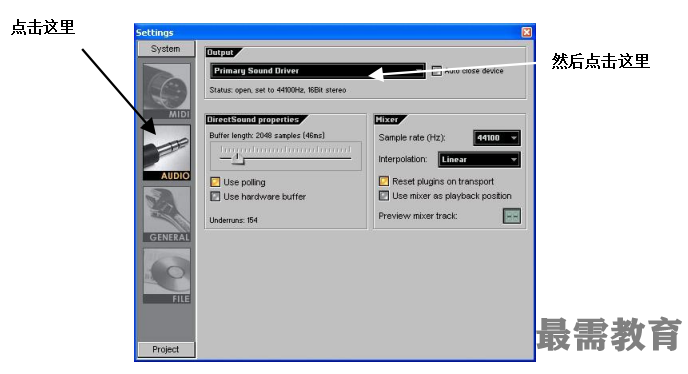Adjust the Buffer length slider handle
This screenshot has width=688, height=374.
237,158
